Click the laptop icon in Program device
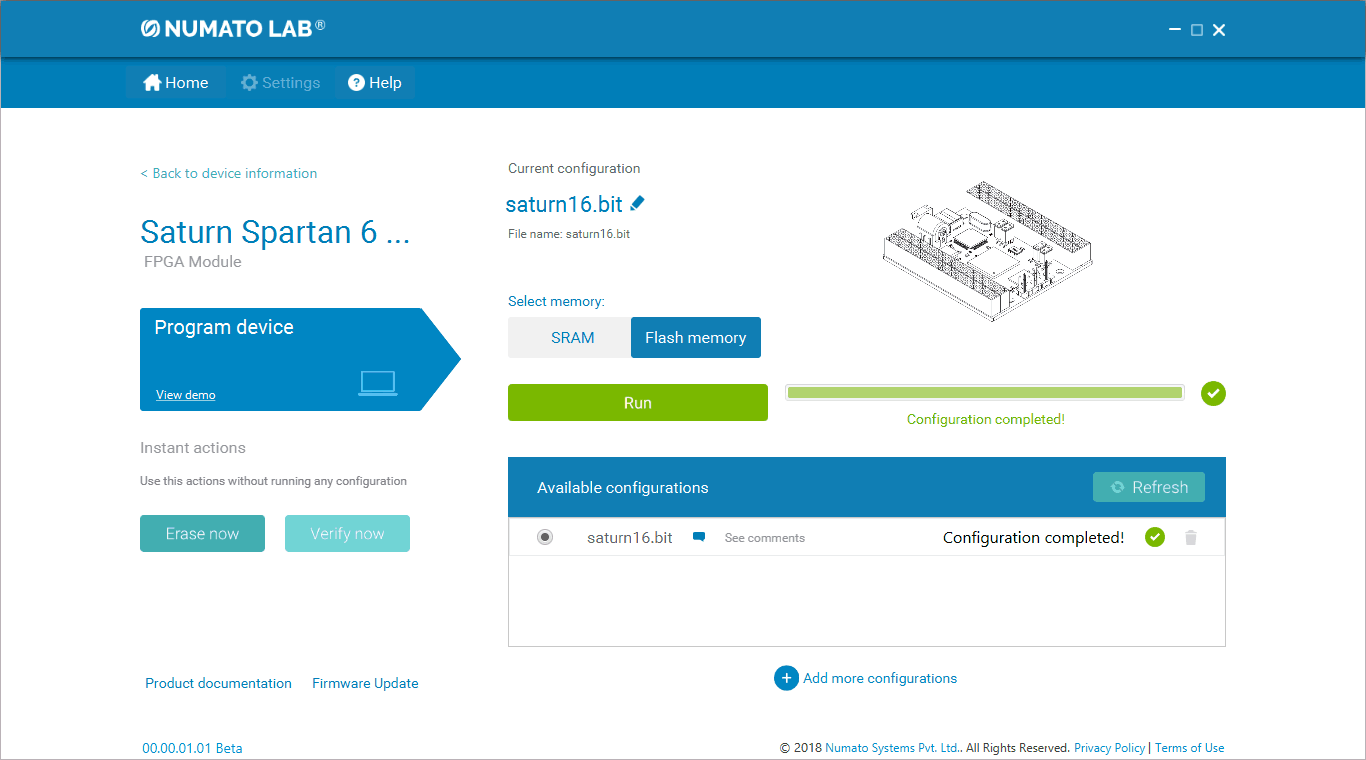 377,383
